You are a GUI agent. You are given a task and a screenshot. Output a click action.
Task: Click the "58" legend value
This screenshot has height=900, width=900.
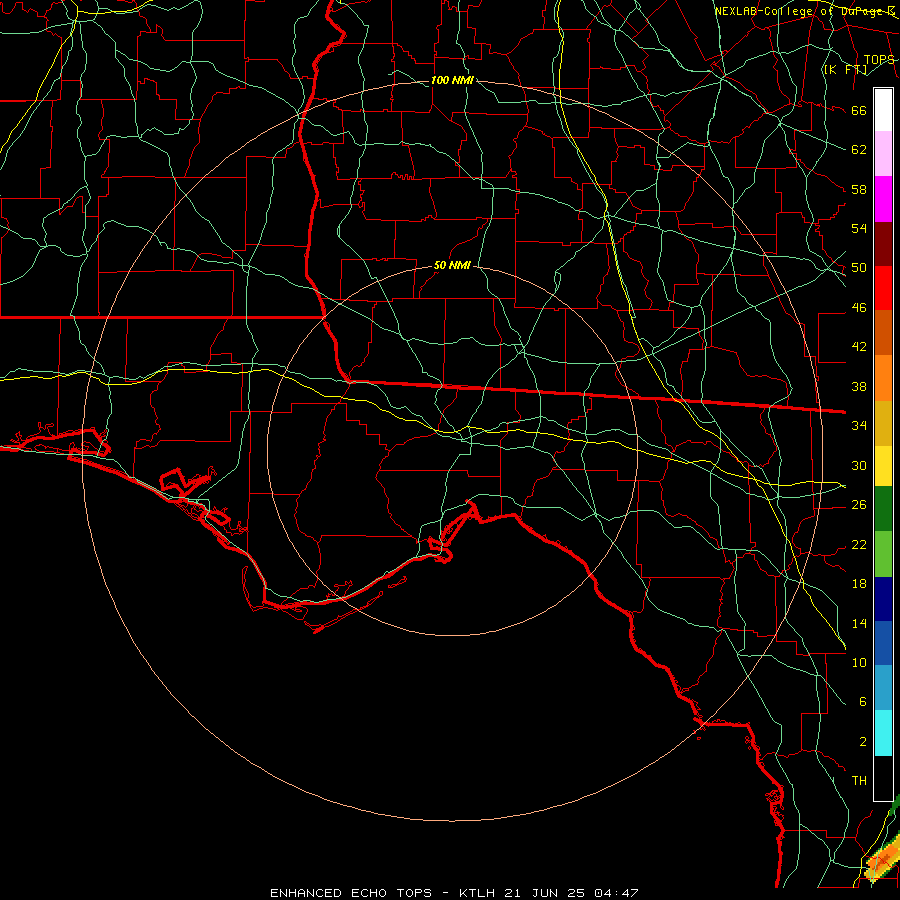[x=859, y=189]
